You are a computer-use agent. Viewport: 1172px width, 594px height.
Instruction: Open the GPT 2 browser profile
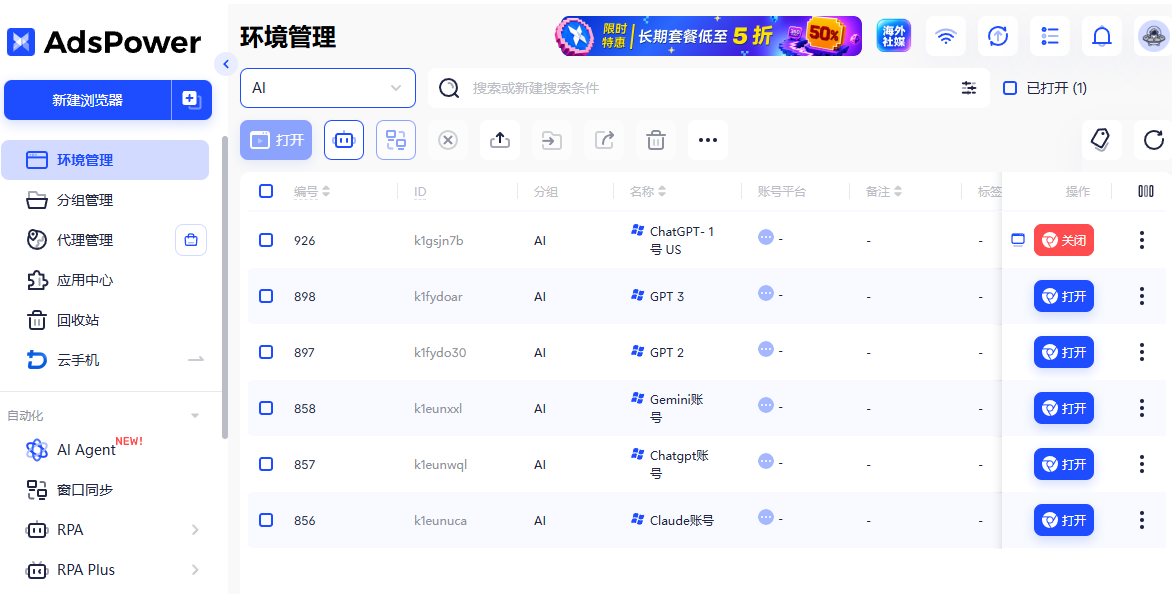coord(1064,352)
